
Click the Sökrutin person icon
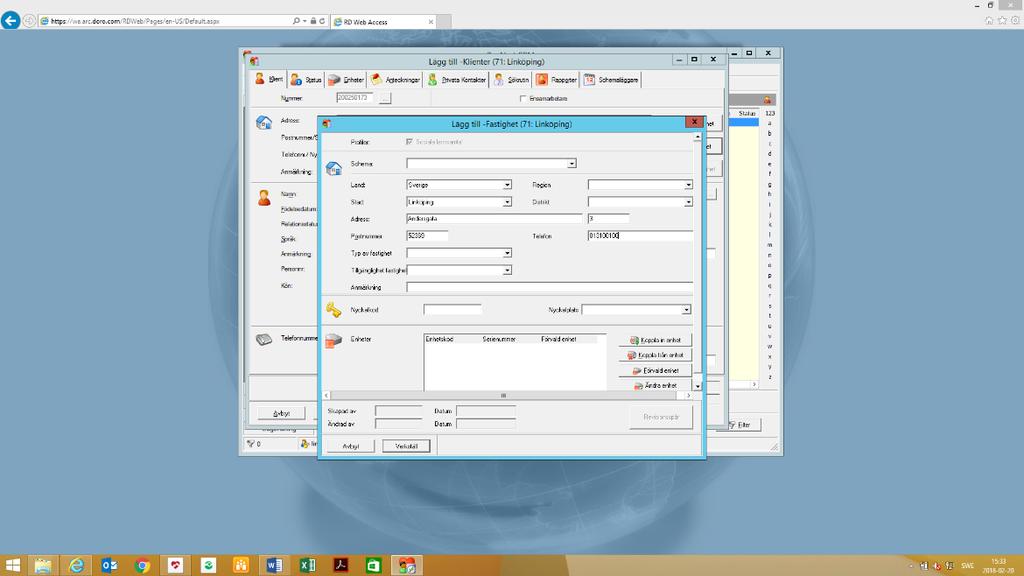point(499,80)
